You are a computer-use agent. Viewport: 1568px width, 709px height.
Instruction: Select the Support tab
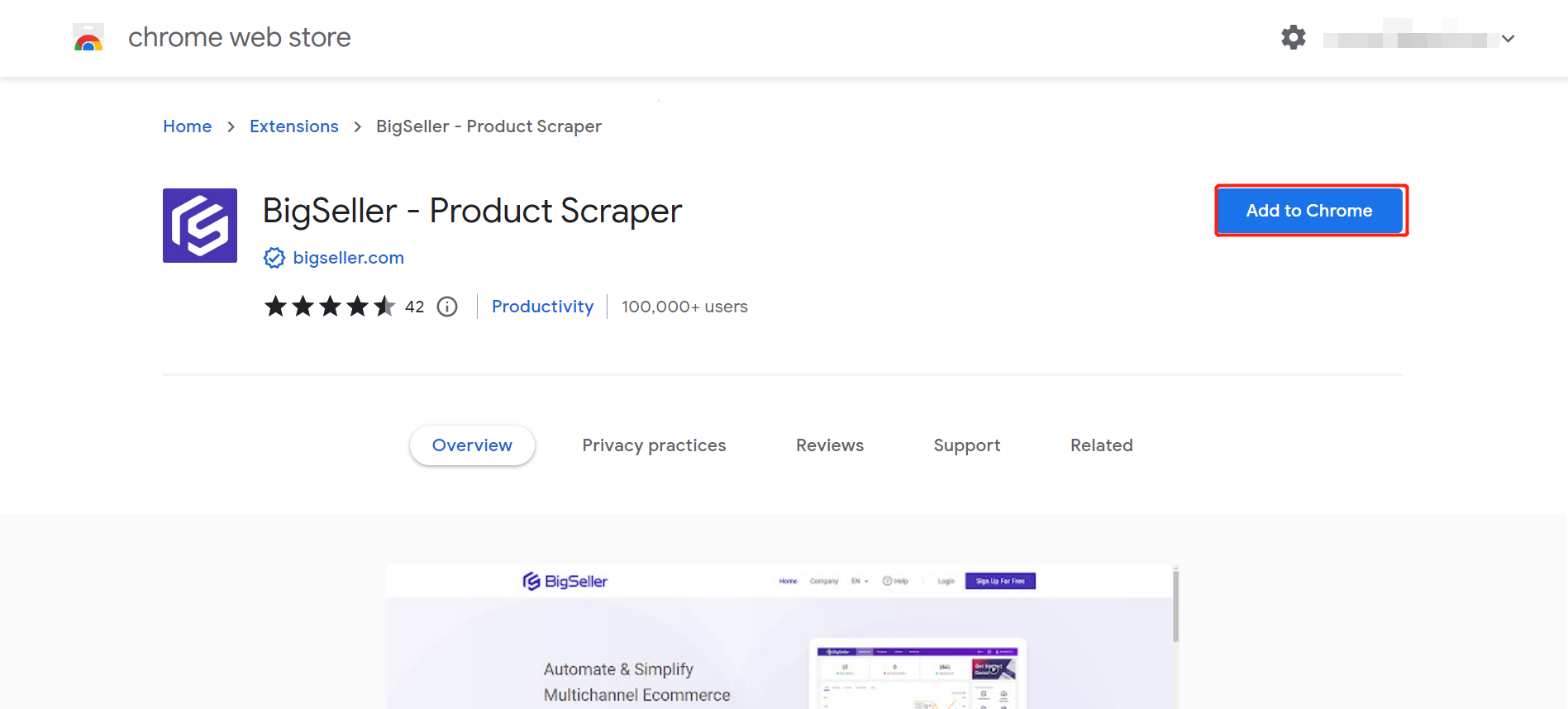(x=966, y=445)
